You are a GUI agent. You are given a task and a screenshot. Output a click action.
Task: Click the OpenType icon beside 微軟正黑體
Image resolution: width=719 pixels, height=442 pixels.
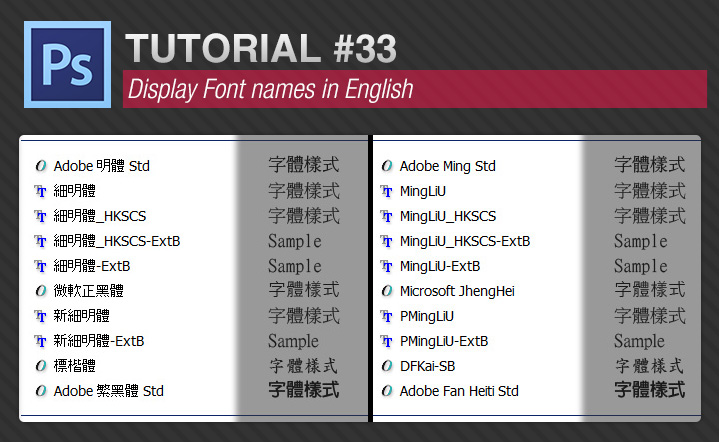(x=41, y=291)
